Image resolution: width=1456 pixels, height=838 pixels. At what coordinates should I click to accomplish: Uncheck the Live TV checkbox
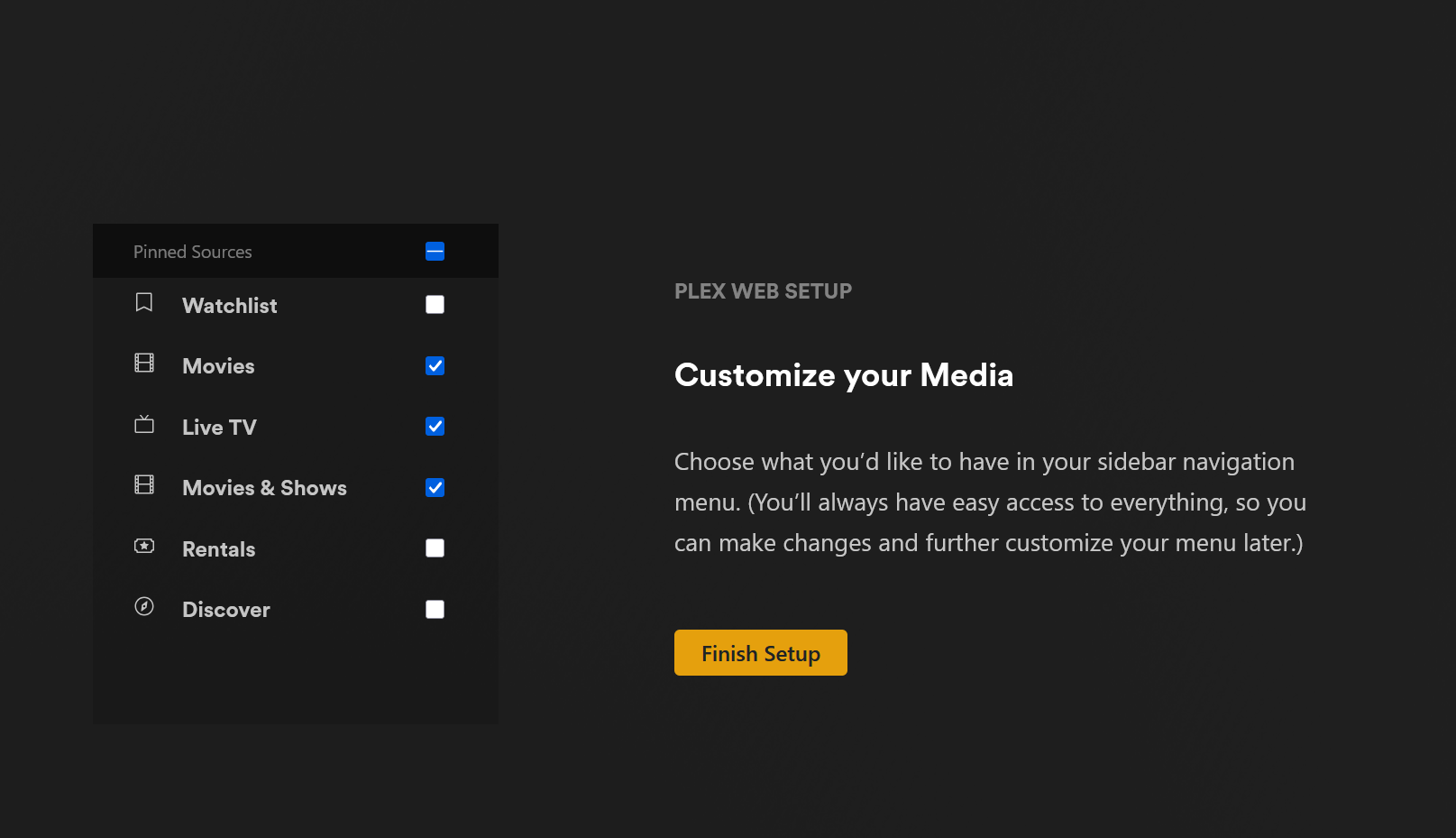(435, 427)
